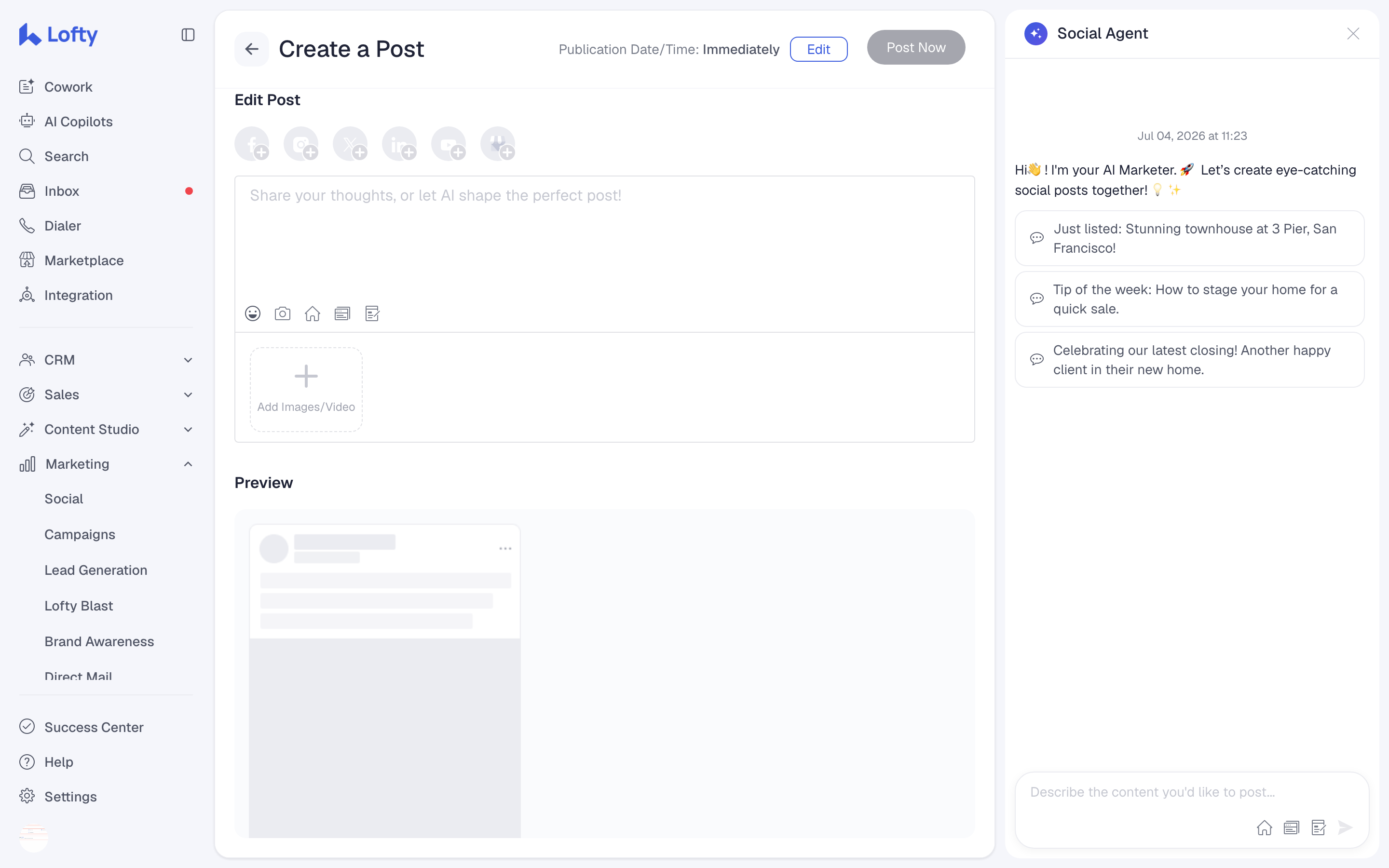Open the Inbox with unread indicator

pos(106,191)
